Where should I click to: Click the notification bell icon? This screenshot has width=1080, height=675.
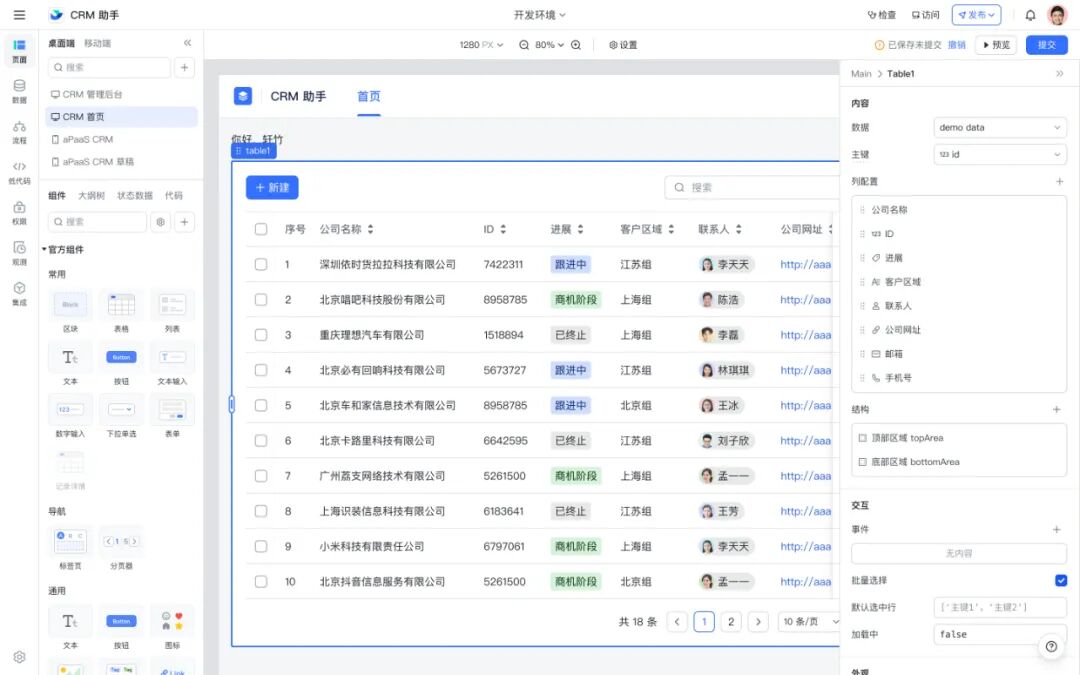[x=1030, y=15]
